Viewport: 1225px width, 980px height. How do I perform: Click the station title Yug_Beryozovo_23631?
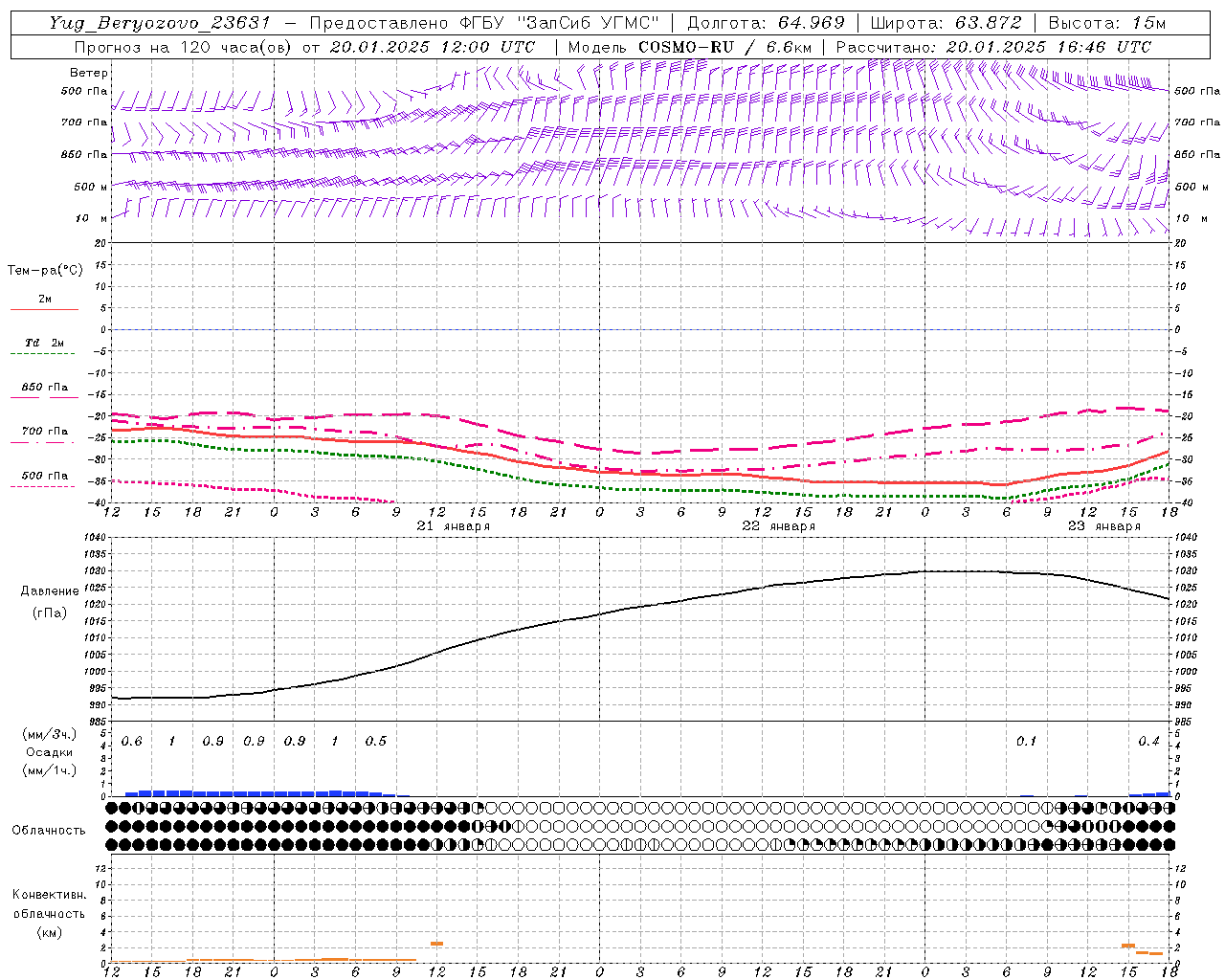point(160,23)
